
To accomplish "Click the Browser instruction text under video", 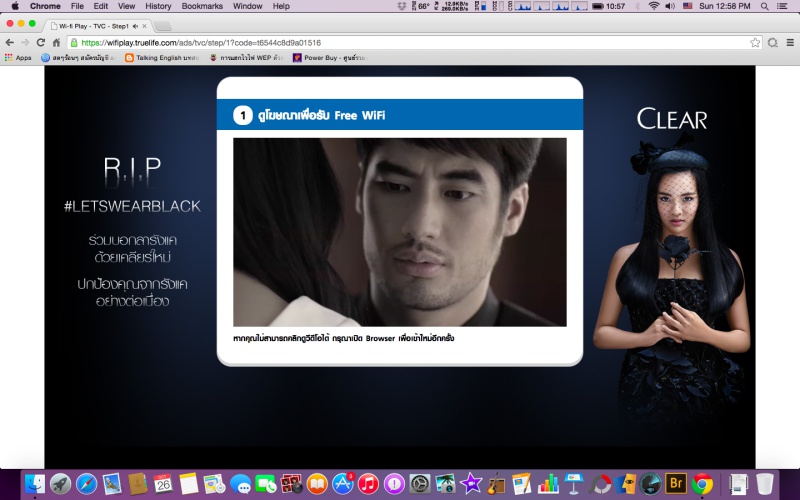I will 343,338.
